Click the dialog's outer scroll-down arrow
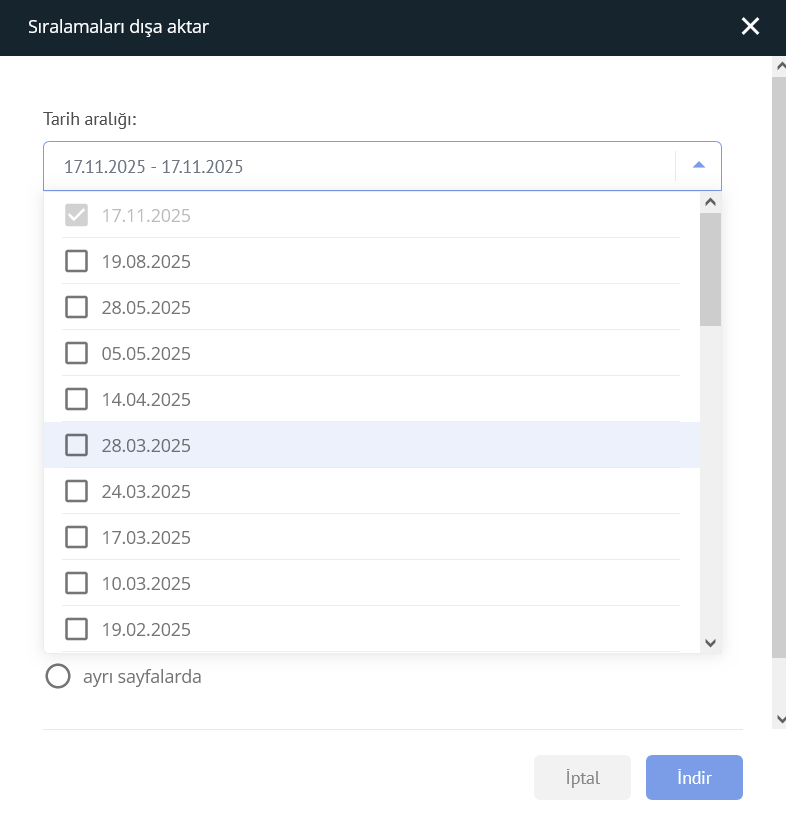Image resolution: width=786 pixels, height=825 pixels. tap(779, 719)
